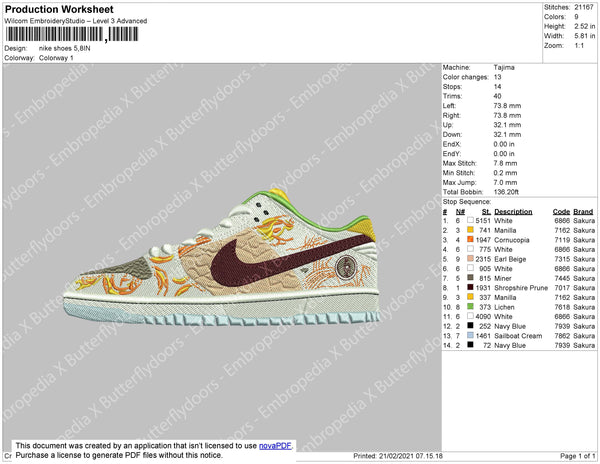Select the Max Stitch value 7.8 mm

tap(505, 163)
